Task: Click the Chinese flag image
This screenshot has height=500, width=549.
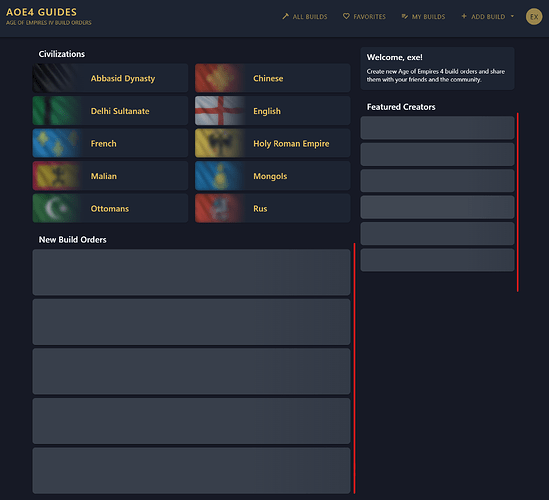Action: tap(220, 78)
